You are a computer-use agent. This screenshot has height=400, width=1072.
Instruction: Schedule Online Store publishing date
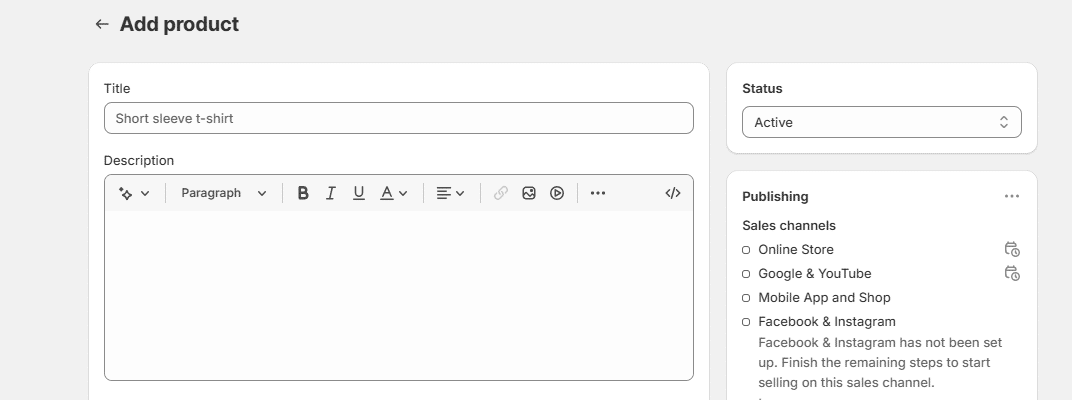(x=1012, y=250)
